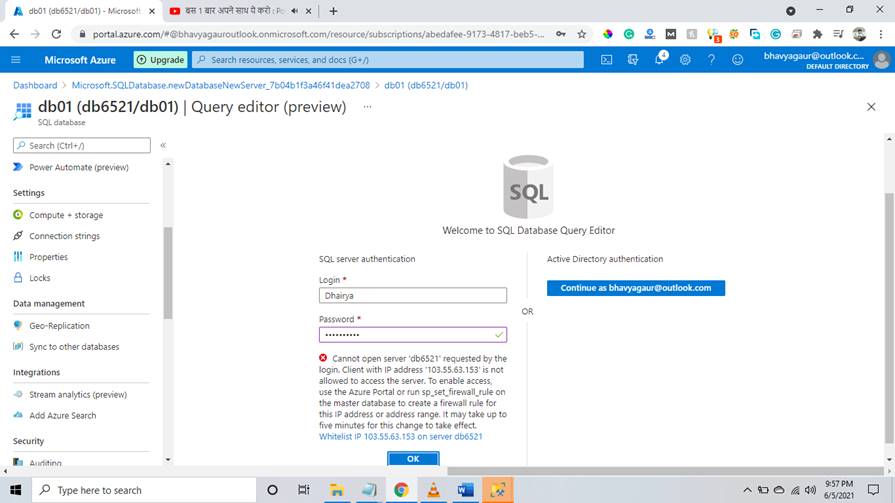Click Whitelist IP 103.55.63.153 link
Viewport: 895px width, 503px height.
coord(401,436)
